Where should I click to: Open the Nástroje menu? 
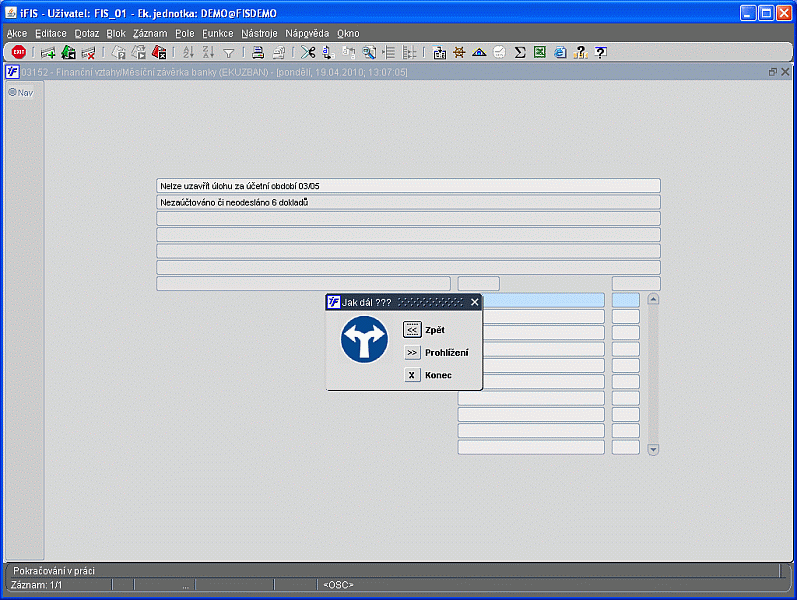pos(259,34)
